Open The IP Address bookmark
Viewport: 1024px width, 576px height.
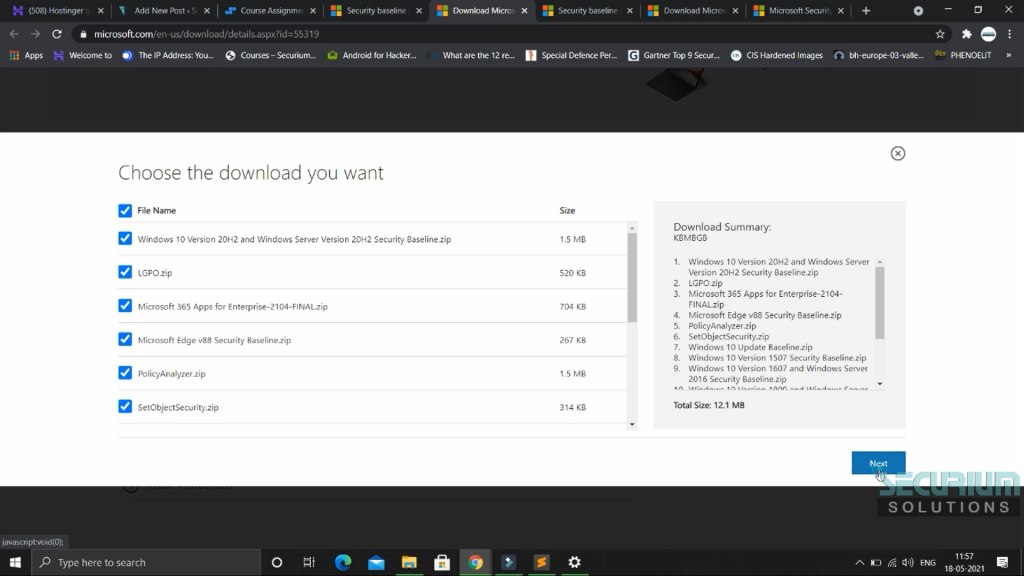pyautogui.click(x=168, y=56)
